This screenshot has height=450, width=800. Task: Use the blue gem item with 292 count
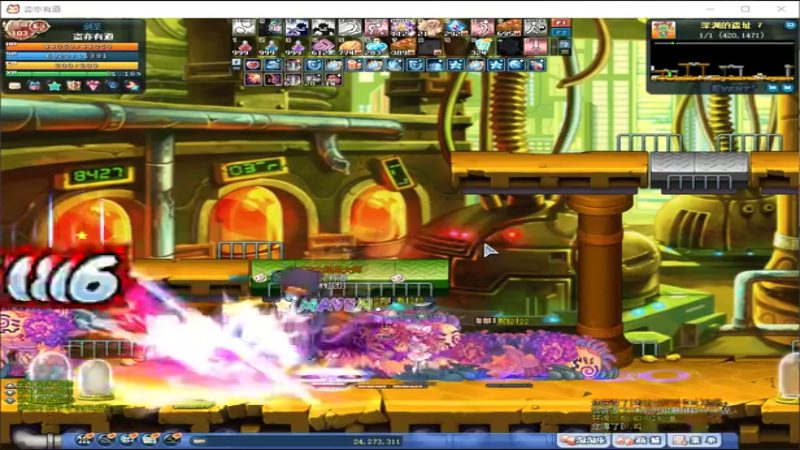456,28
